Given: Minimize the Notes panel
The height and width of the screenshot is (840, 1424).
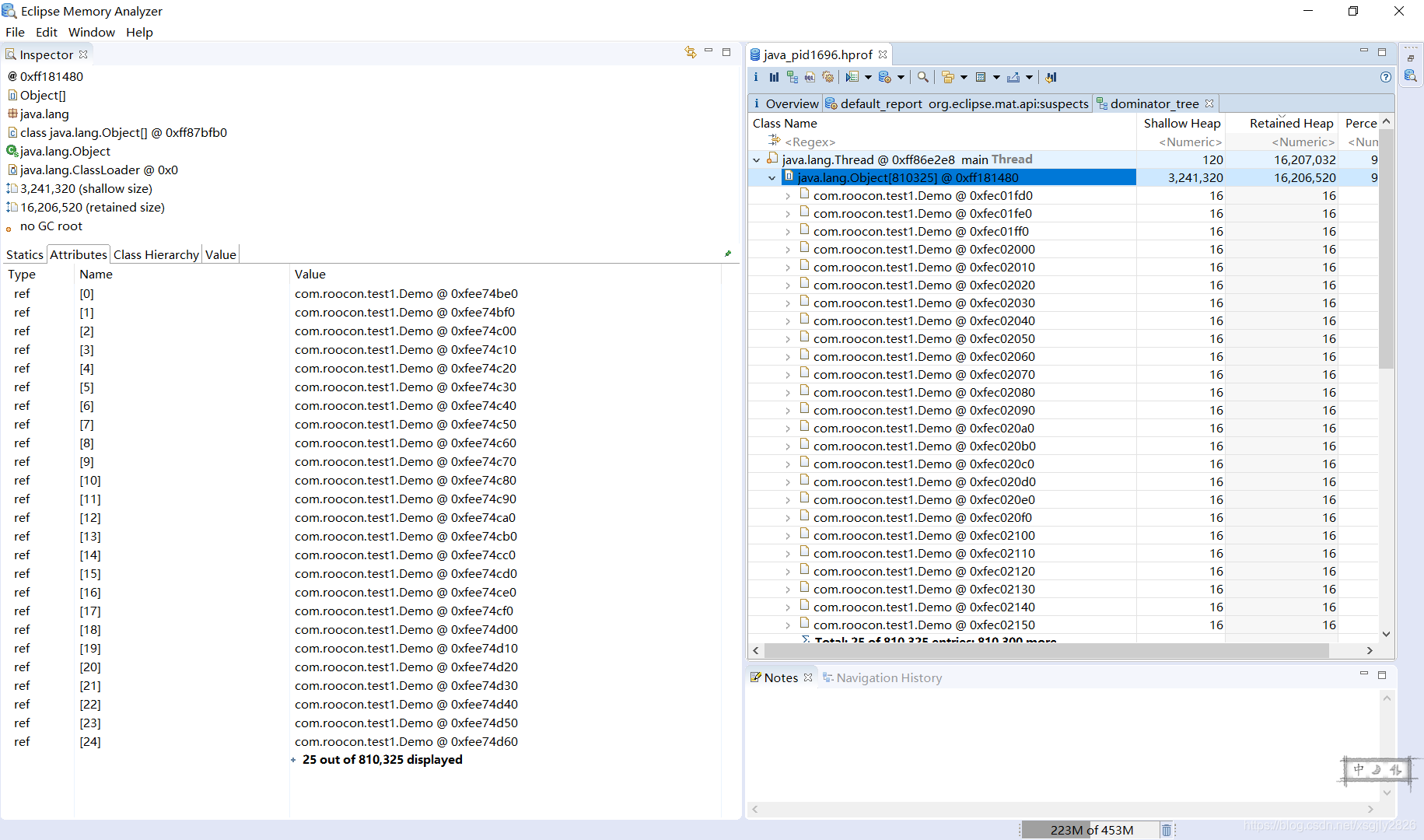Looking at the screenshot, I should 1364,674.
